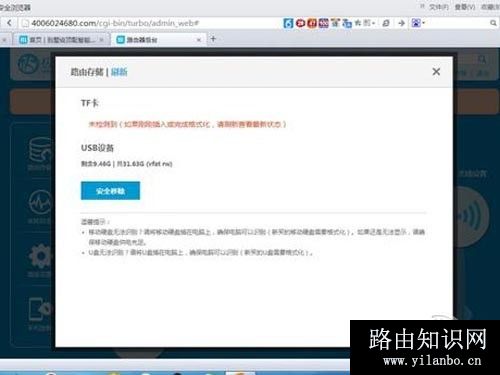This screenshot has width=500, height=375.
Task: Click the hard drive troubleshooting tip text
Action: click(x=256, y=237)
